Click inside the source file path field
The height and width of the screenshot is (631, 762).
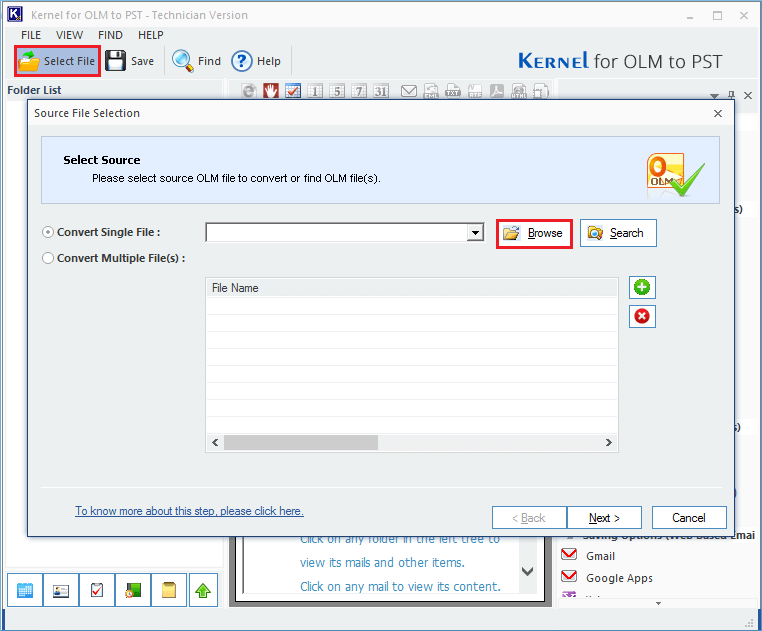(336, 233)
